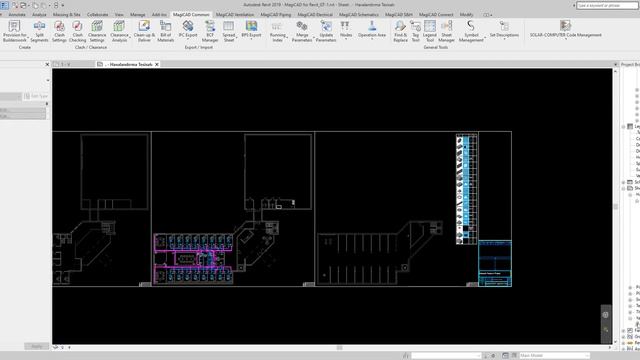The height and width of the screenshot is (360, 640).
Task: Close the Havalandırma Tesisatı view tab
Action: click(157, 64)
